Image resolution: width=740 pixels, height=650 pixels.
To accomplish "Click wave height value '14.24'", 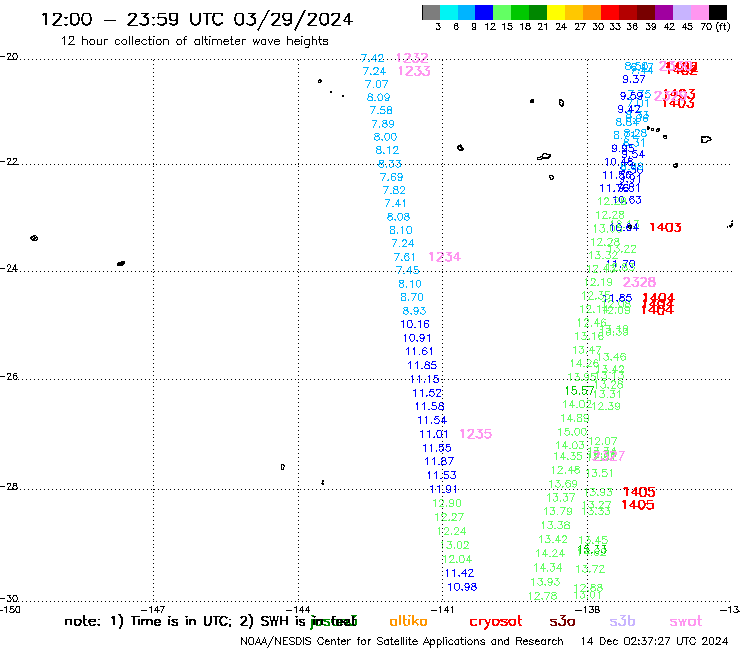I will [550, 554].
